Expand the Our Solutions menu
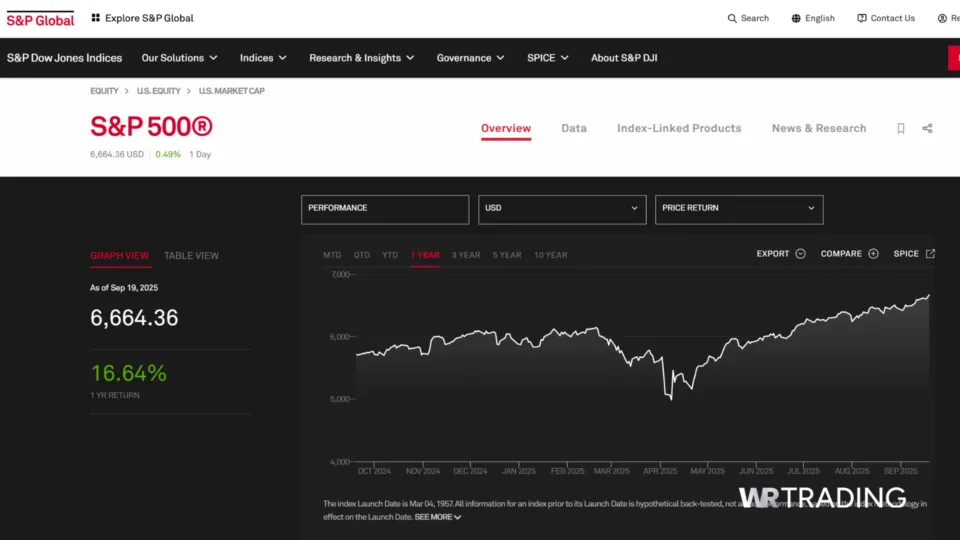 click(x=179, y=58)
